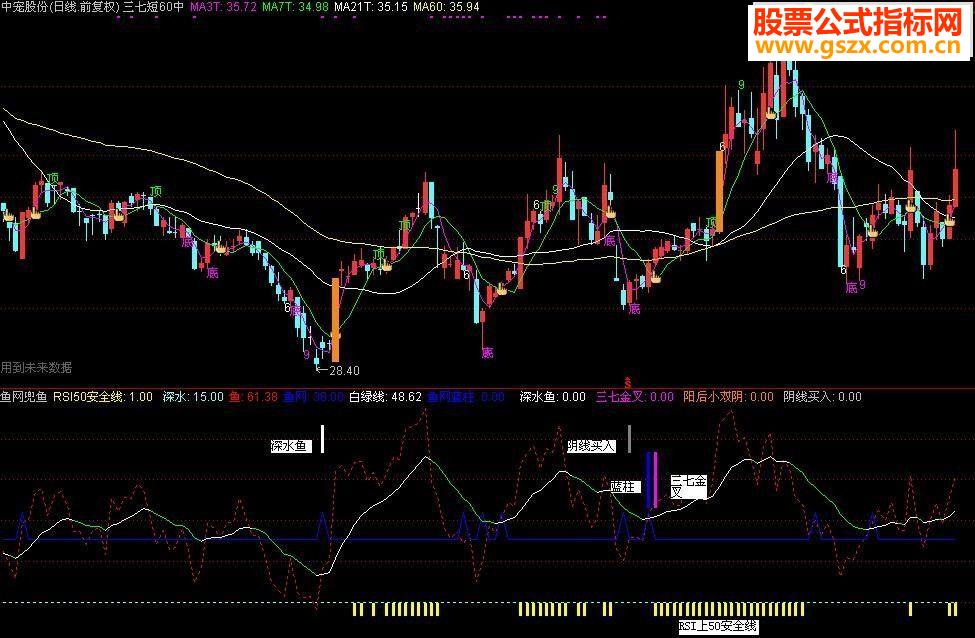
Task: Click the 深水鱼 annotation box
Action: [290, 446]
